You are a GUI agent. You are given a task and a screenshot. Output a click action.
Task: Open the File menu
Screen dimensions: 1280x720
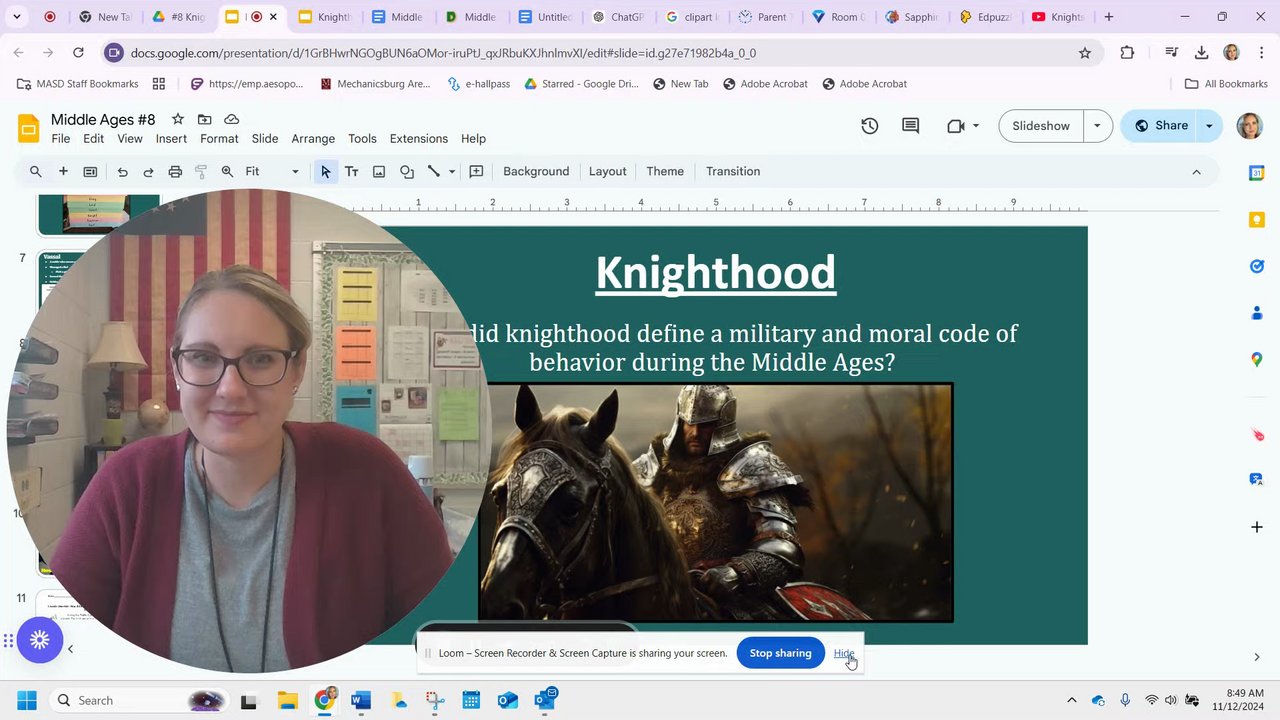61,139
